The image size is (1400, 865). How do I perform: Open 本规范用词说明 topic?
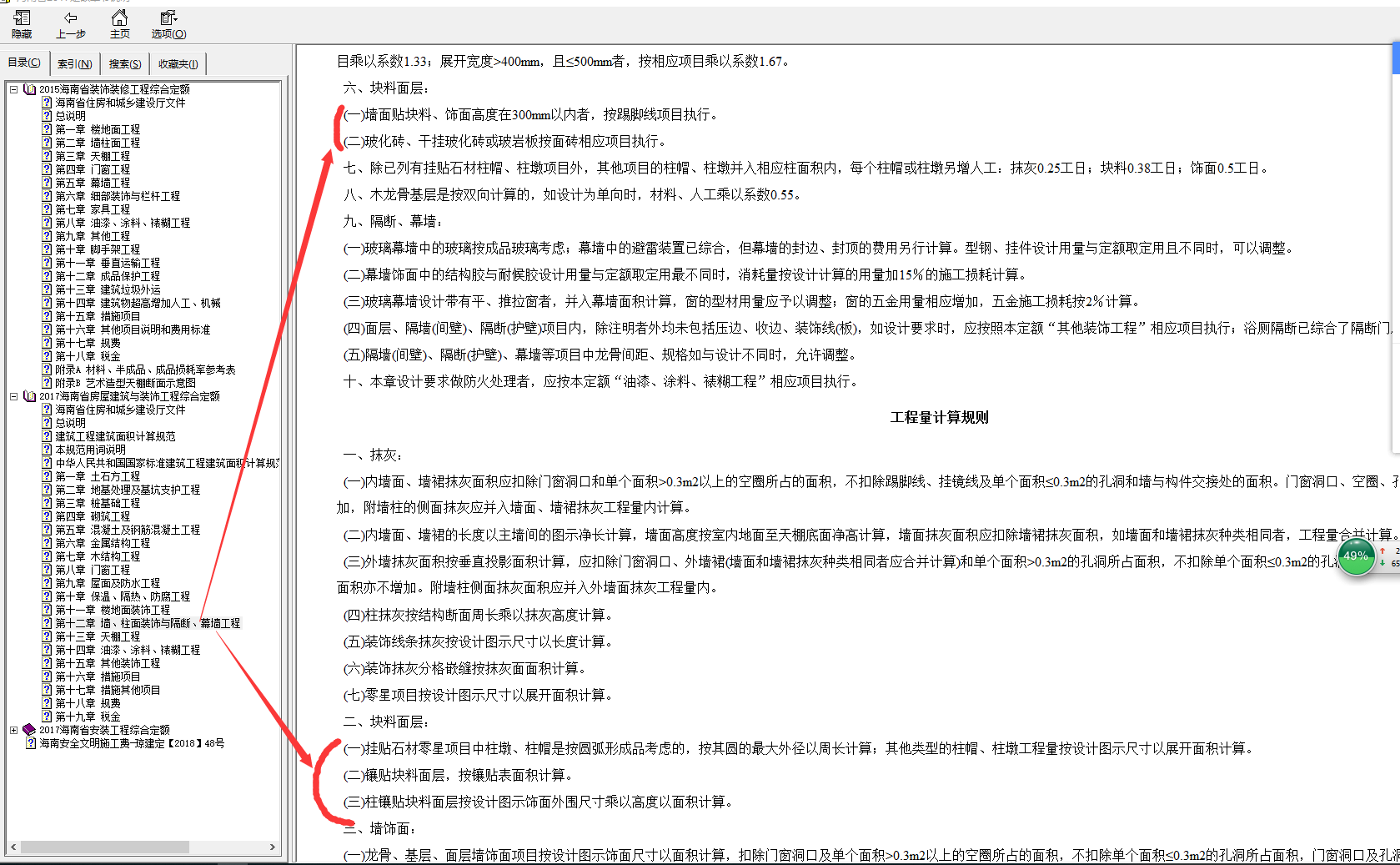(x=90, y=450)
